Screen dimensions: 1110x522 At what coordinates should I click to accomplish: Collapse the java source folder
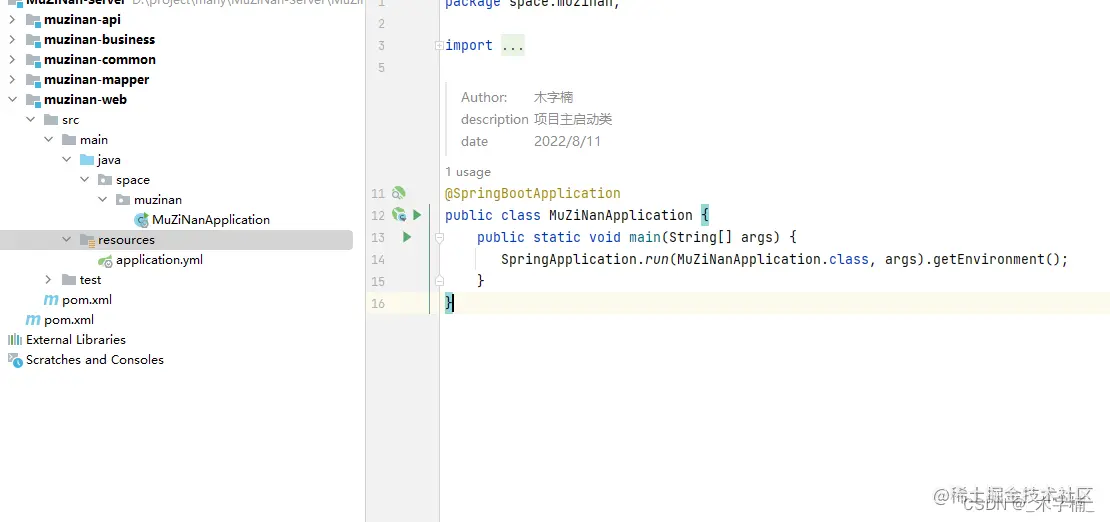(x=67, y=159)
